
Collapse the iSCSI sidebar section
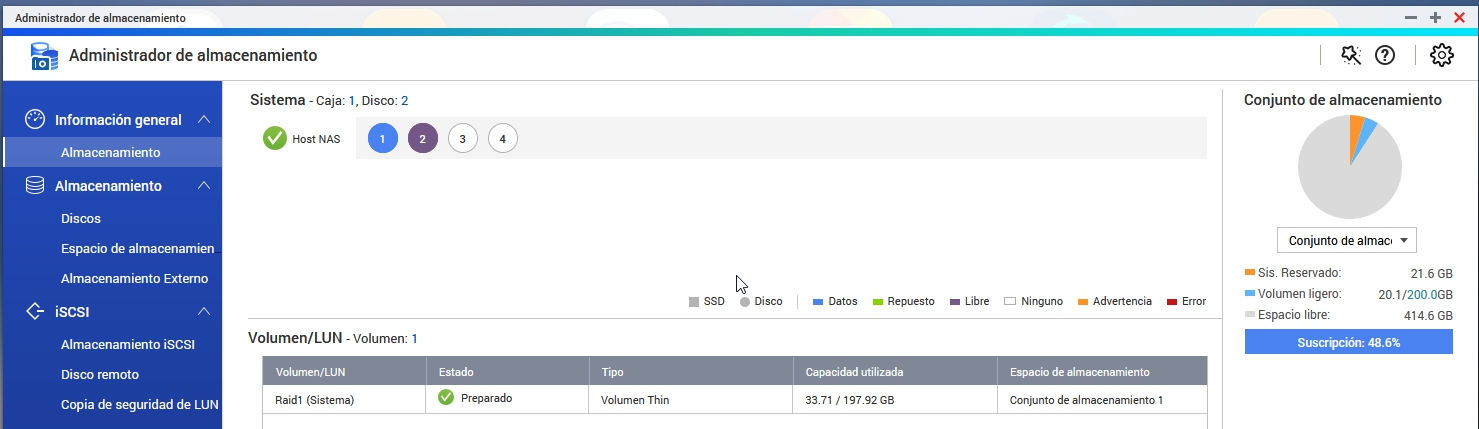(x=204, y=312)
